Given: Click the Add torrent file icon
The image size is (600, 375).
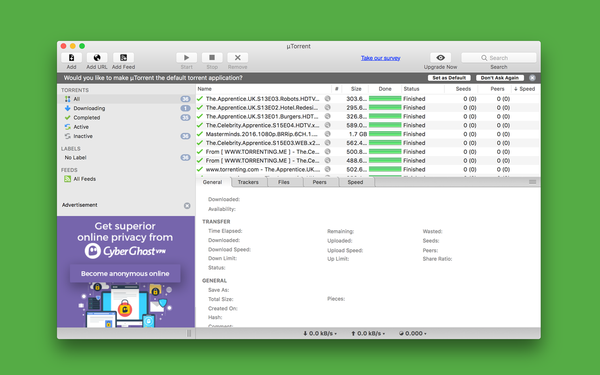Looking at the screenshot, I should pos(72,57).
